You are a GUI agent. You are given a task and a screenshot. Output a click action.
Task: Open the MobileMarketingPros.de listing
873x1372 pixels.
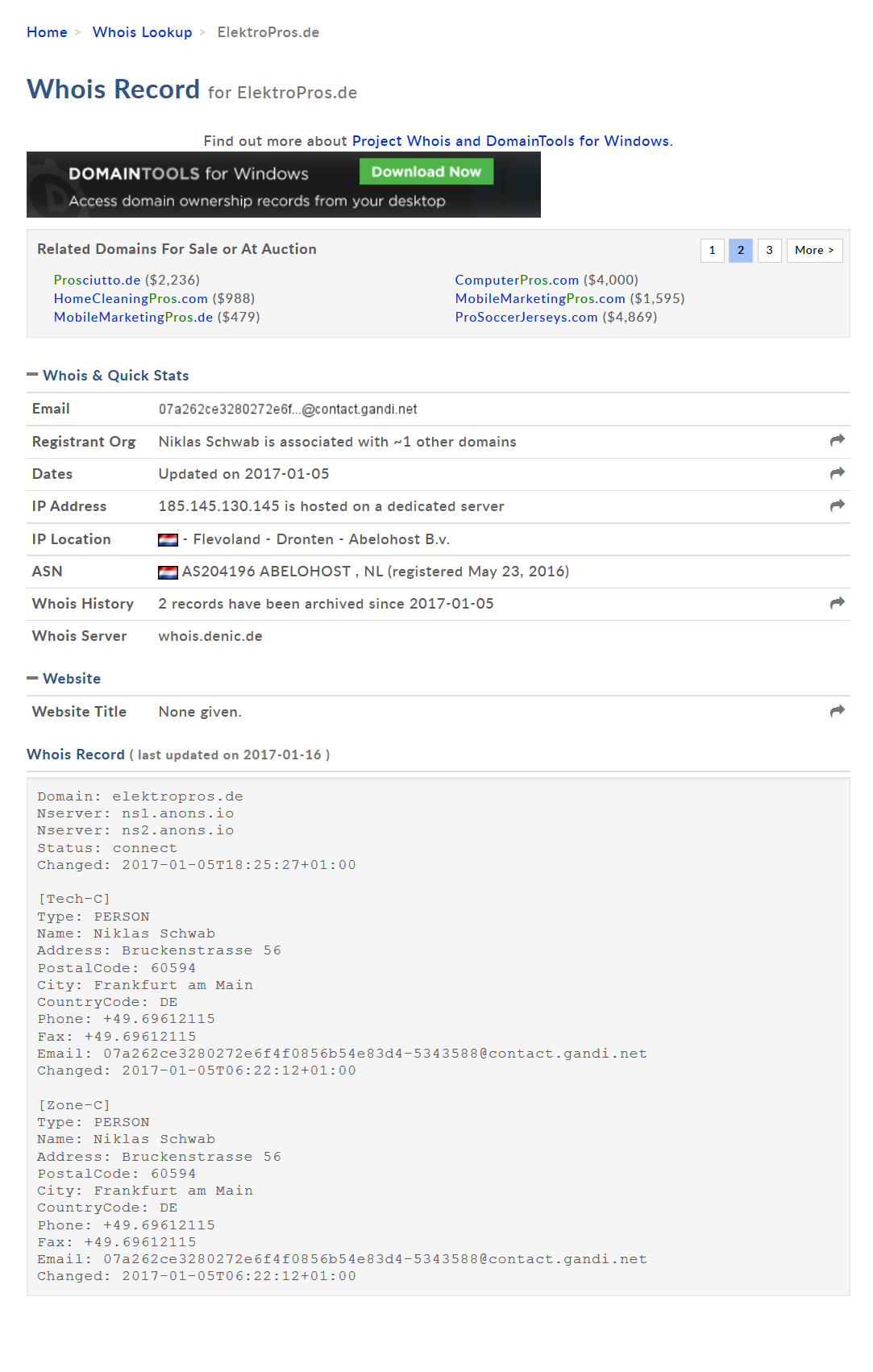coord(133,318)
